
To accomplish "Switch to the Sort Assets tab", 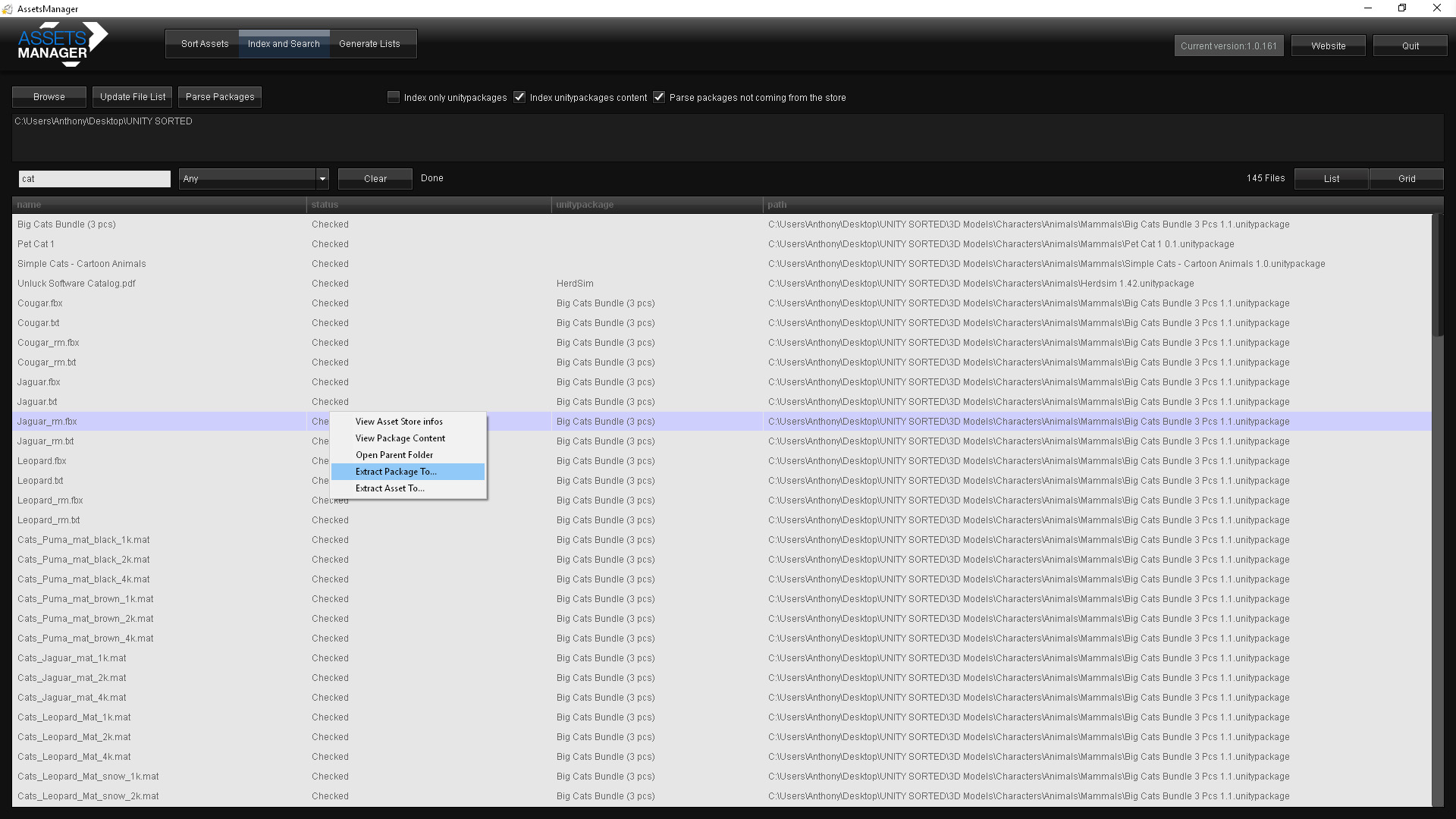I will (x=203, y=43).
